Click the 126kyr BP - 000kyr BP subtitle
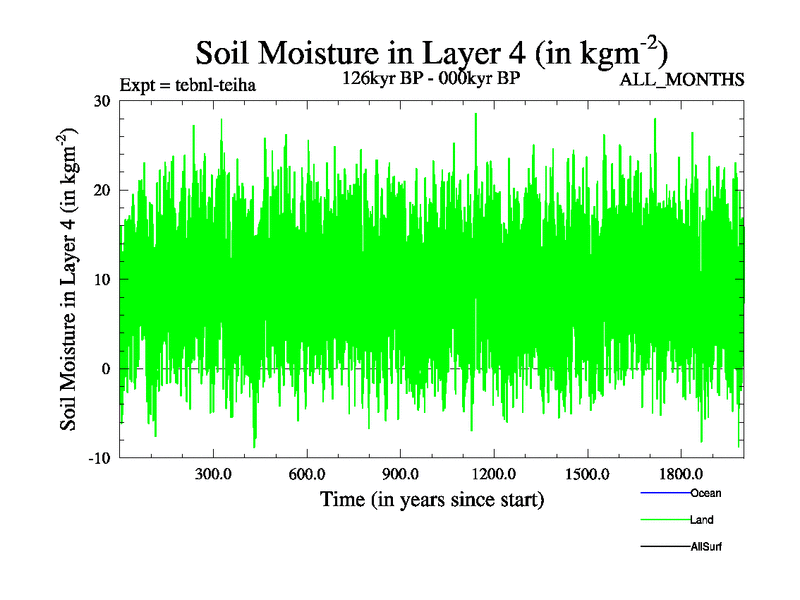800x600 pixels. pyautogui.click(x=431, y=78)
